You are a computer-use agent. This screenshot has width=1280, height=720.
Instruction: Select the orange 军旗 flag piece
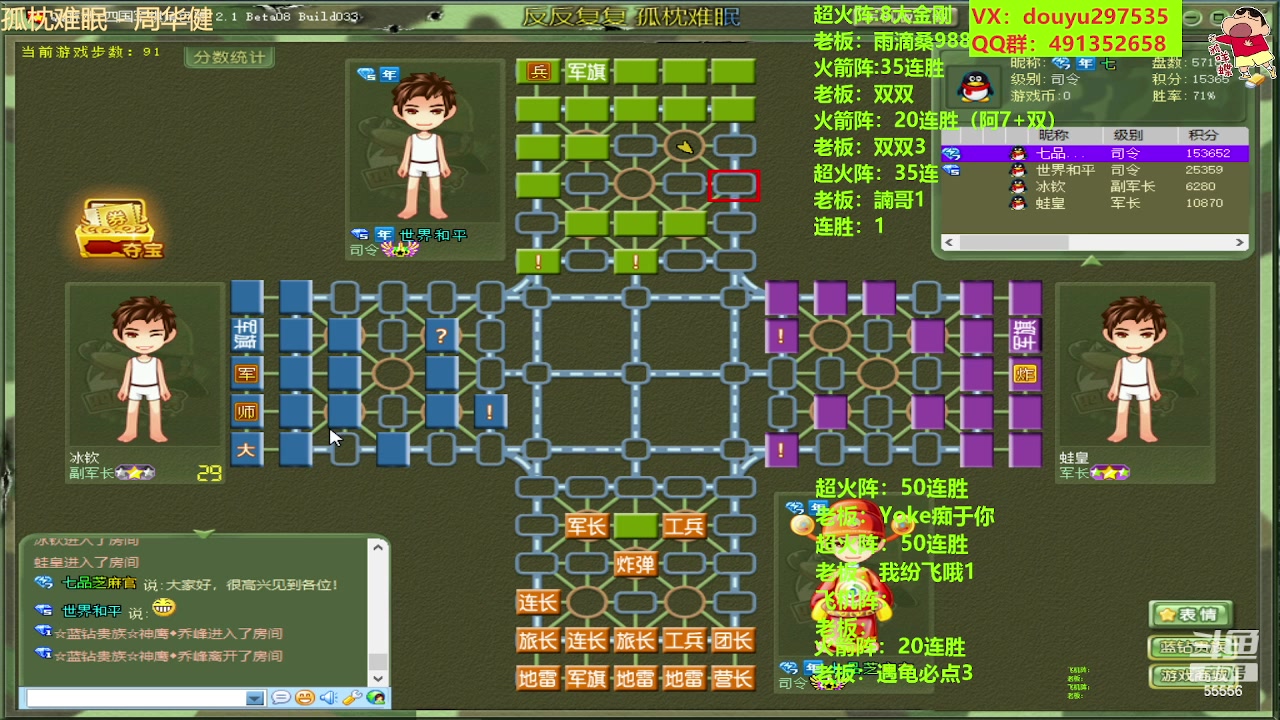click(587, 679)
